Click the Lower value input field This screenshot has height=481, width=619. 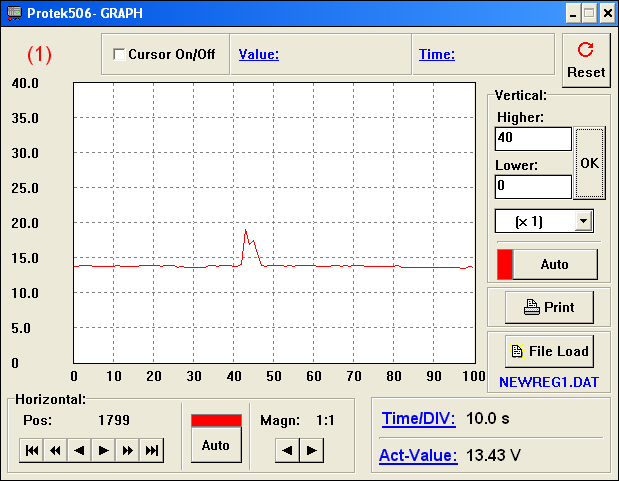532,187
